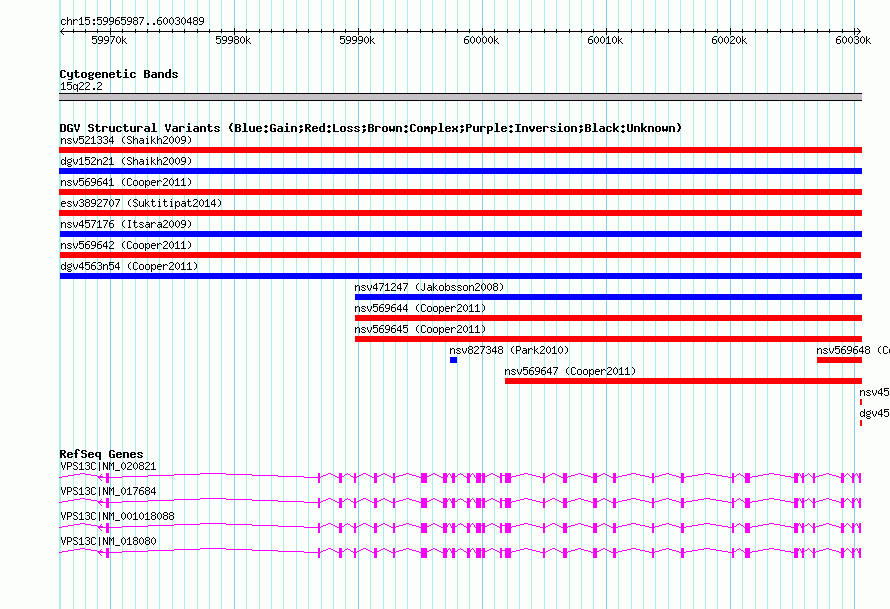The height and width of the screenshot is (609, 890).
Task: Open the RefSeq Genes track title
Action: pyautogui.click(x=101, y=454)
